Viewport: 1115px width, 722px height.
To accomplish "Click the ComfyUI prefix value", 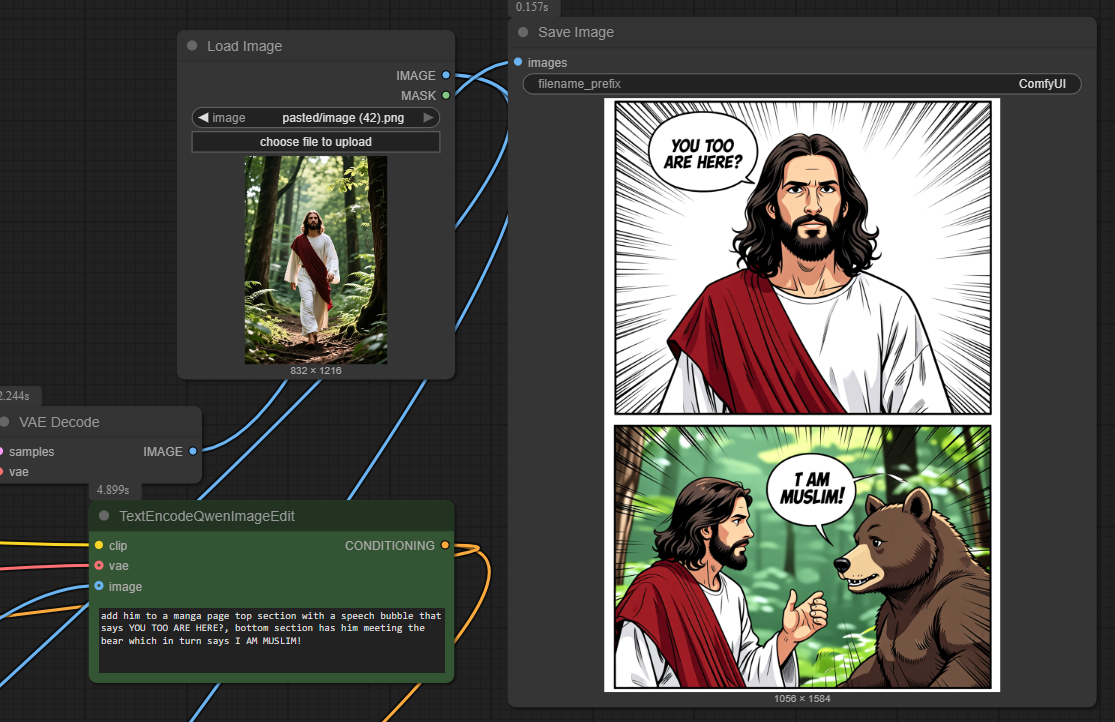I will coord(1042,84).
